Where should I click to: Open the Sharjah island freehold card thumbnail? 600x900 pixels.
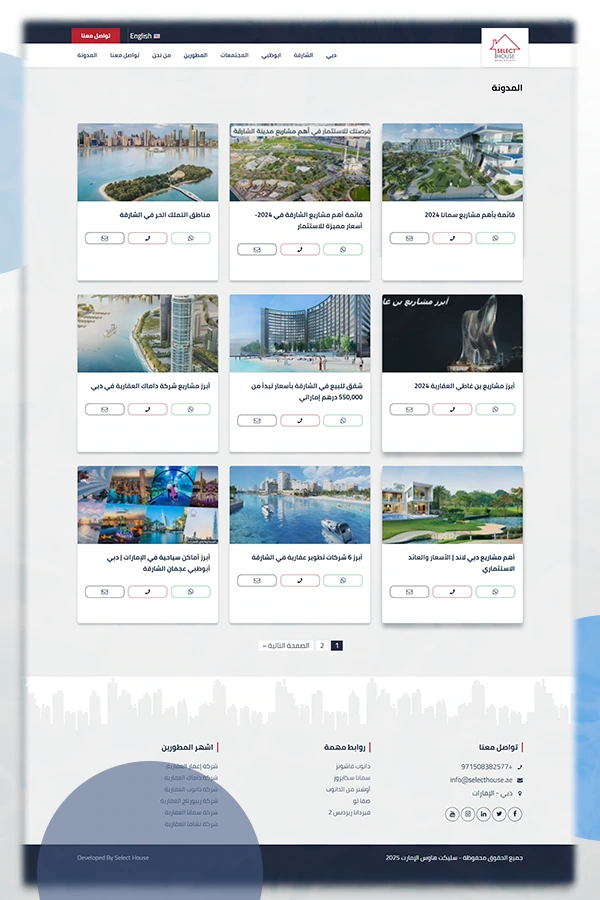[148, 162]
